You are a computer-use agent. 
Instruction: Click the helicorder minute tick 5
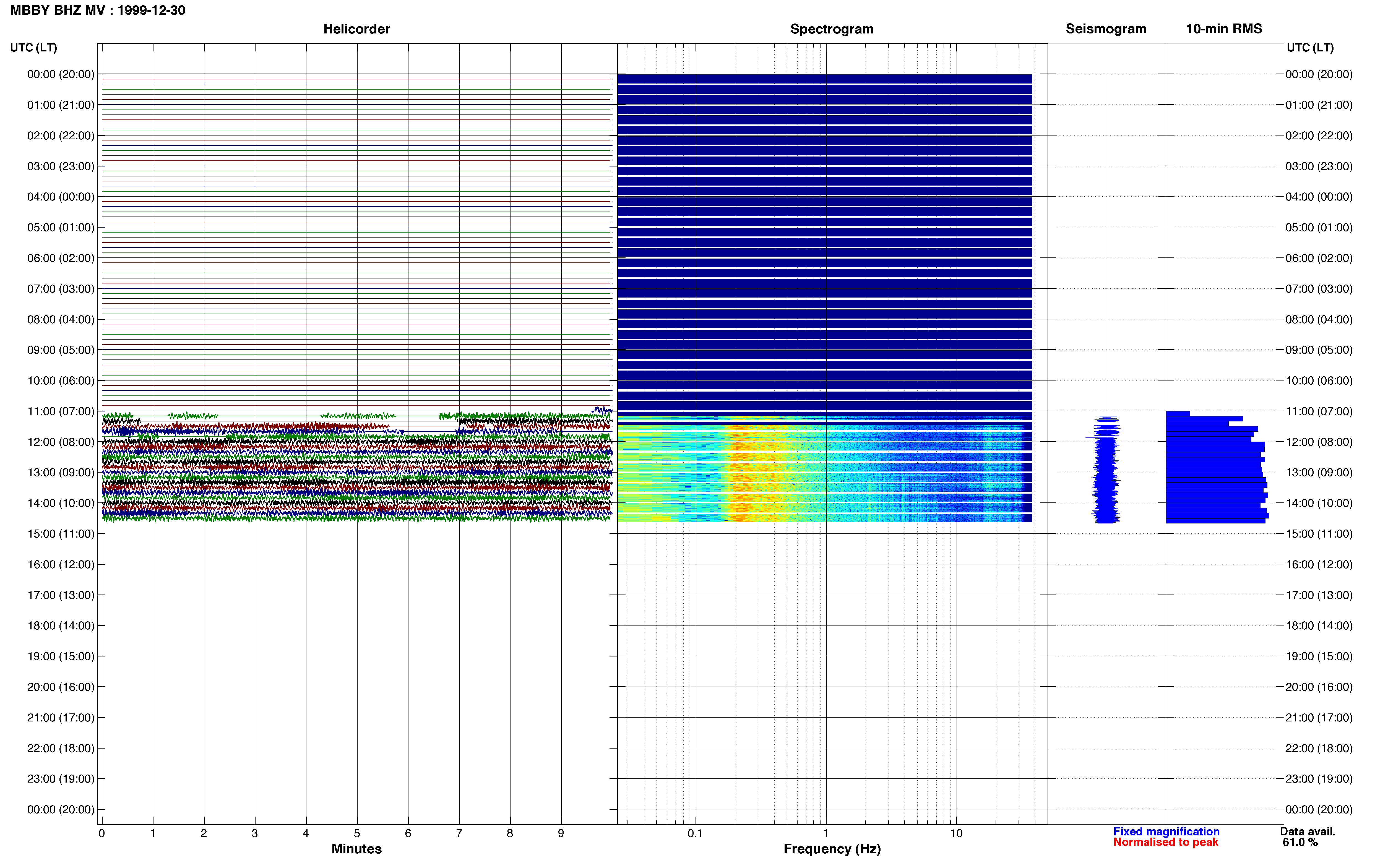(x=357, y=833)
